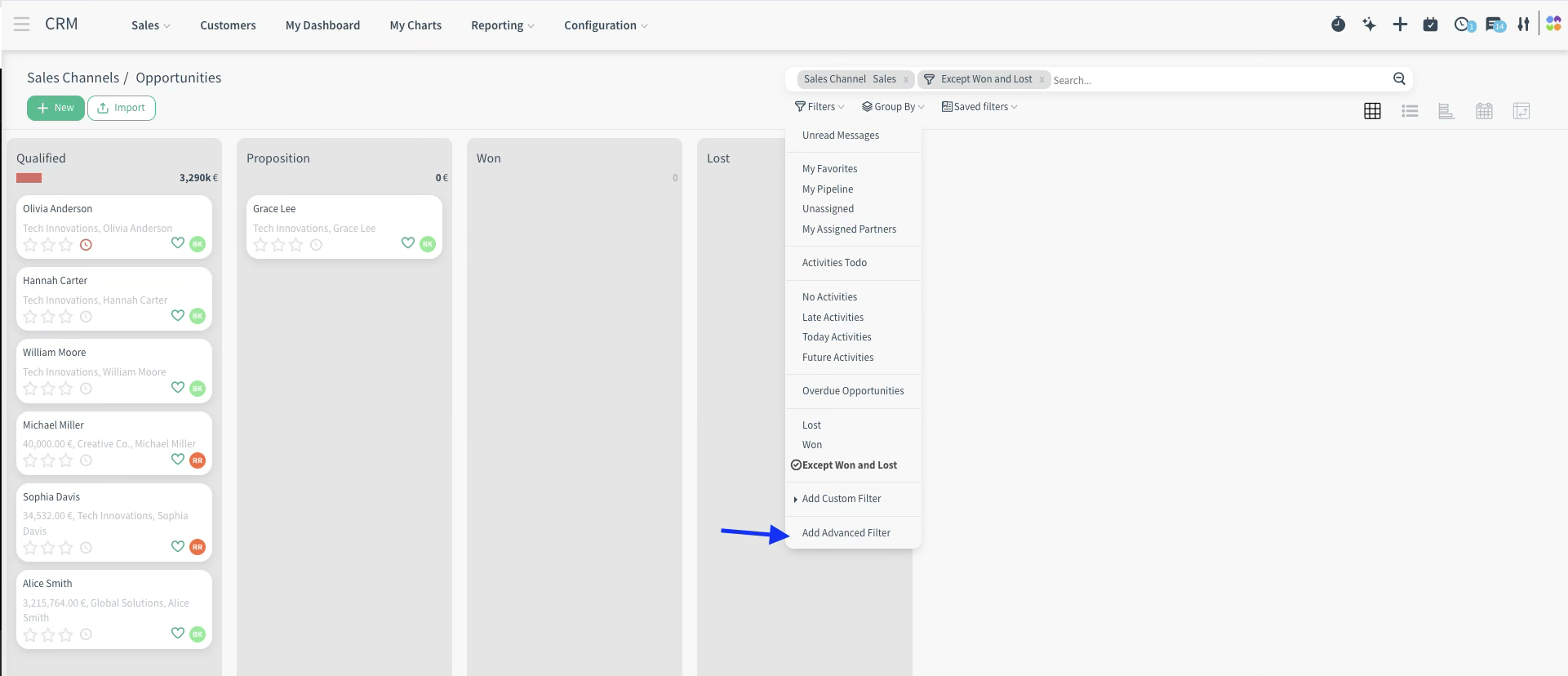Viewport: 1568px width, 676px height.
Task: Click the Import button
Action: tap(122, 108)
